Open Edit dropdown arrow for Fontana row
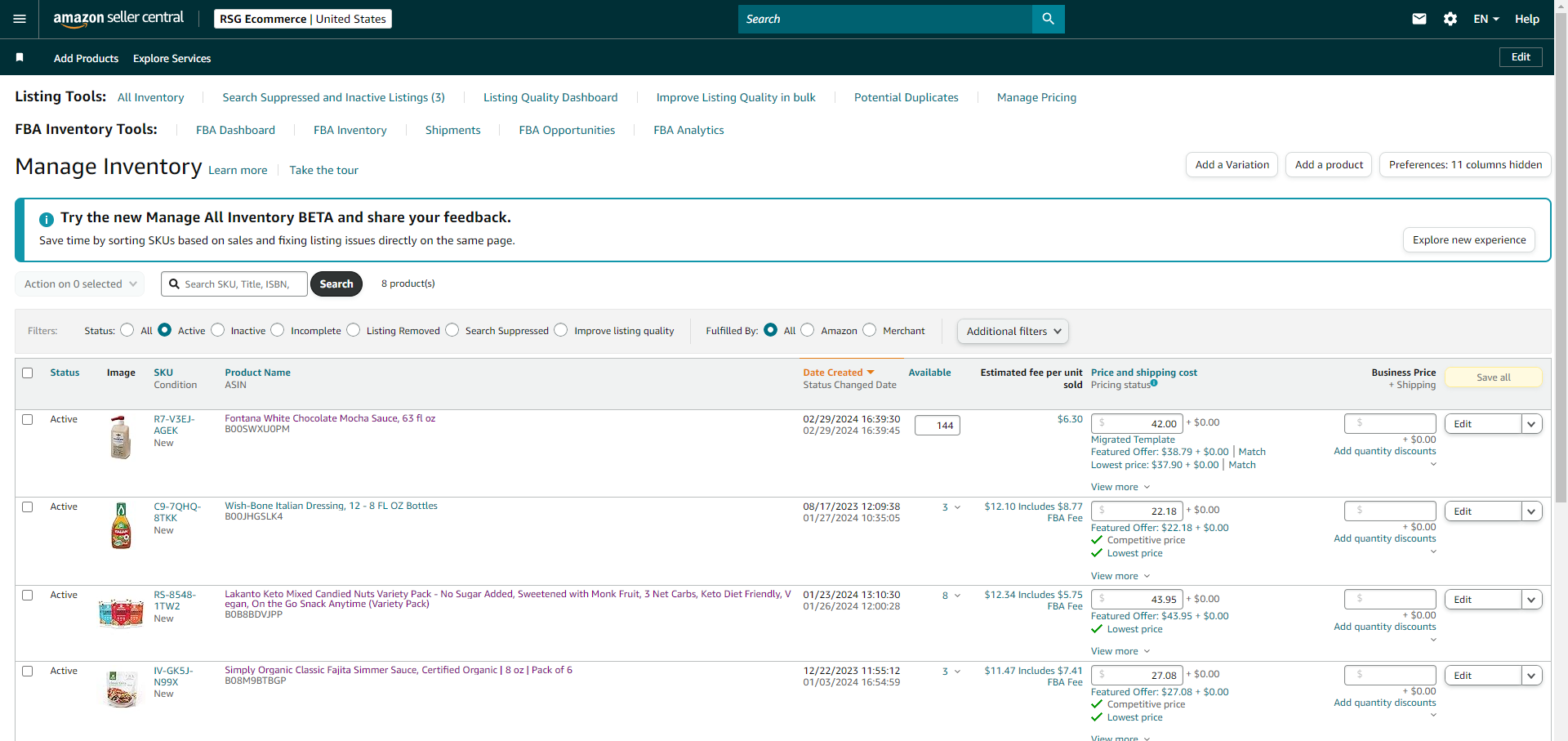This screenshot has width=1568, height=741. (x=1531, y=424)
